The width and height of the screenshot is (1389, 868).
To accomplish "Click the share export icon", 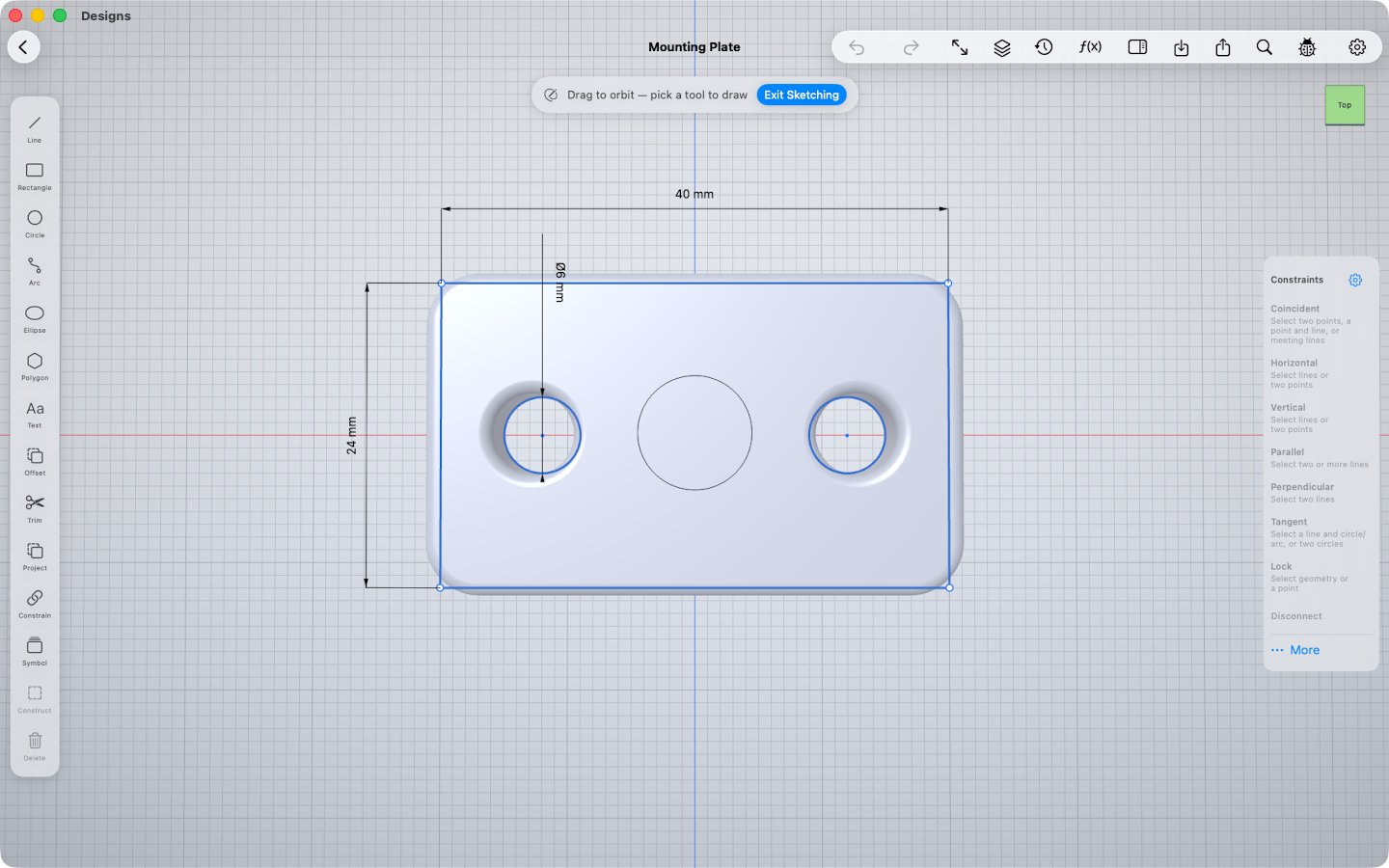I will pyautogui.click(x=1223, y=47).
